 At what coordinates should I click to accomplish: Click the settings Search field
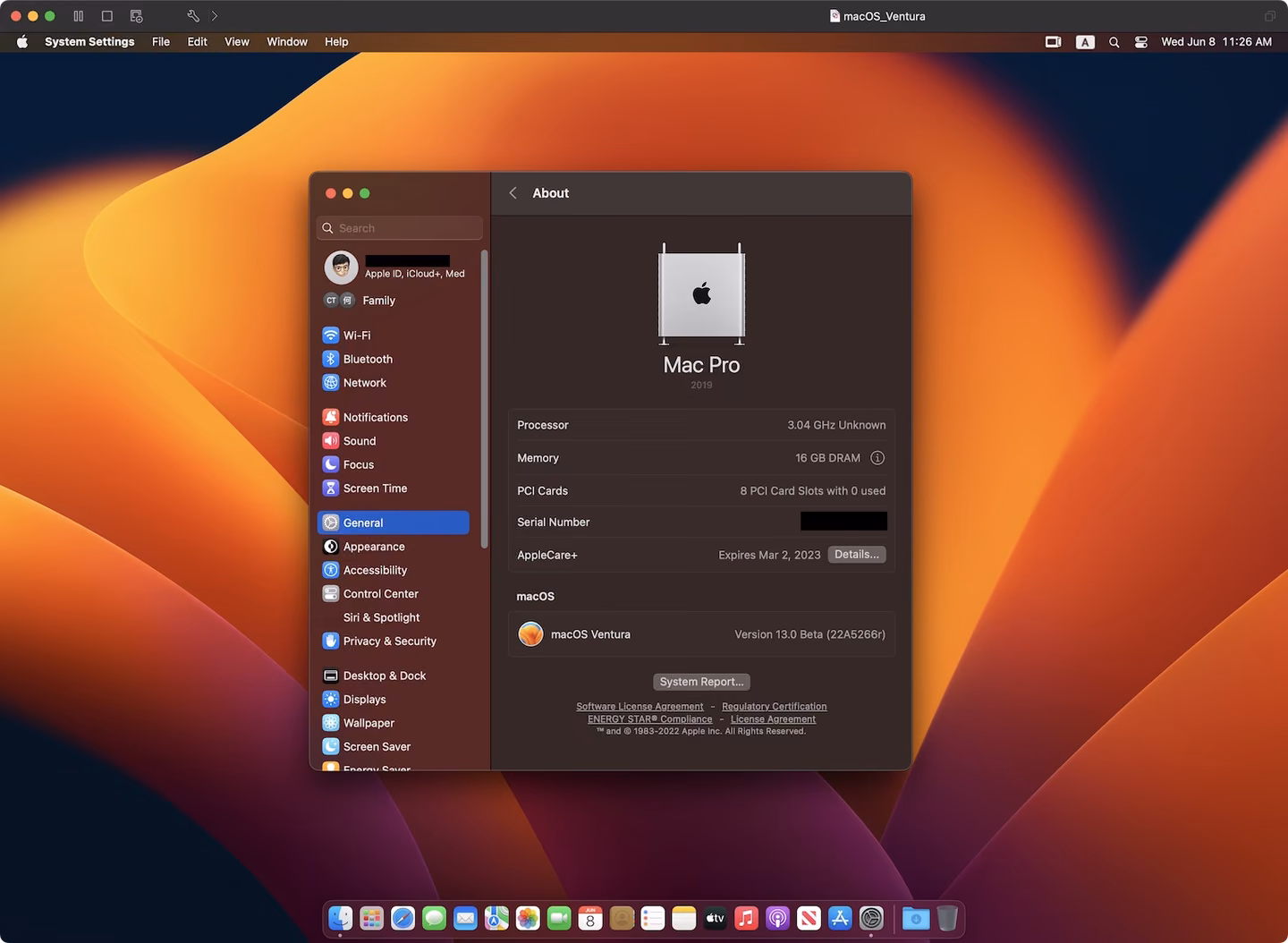pyautogui.click(x=400, y=228)
